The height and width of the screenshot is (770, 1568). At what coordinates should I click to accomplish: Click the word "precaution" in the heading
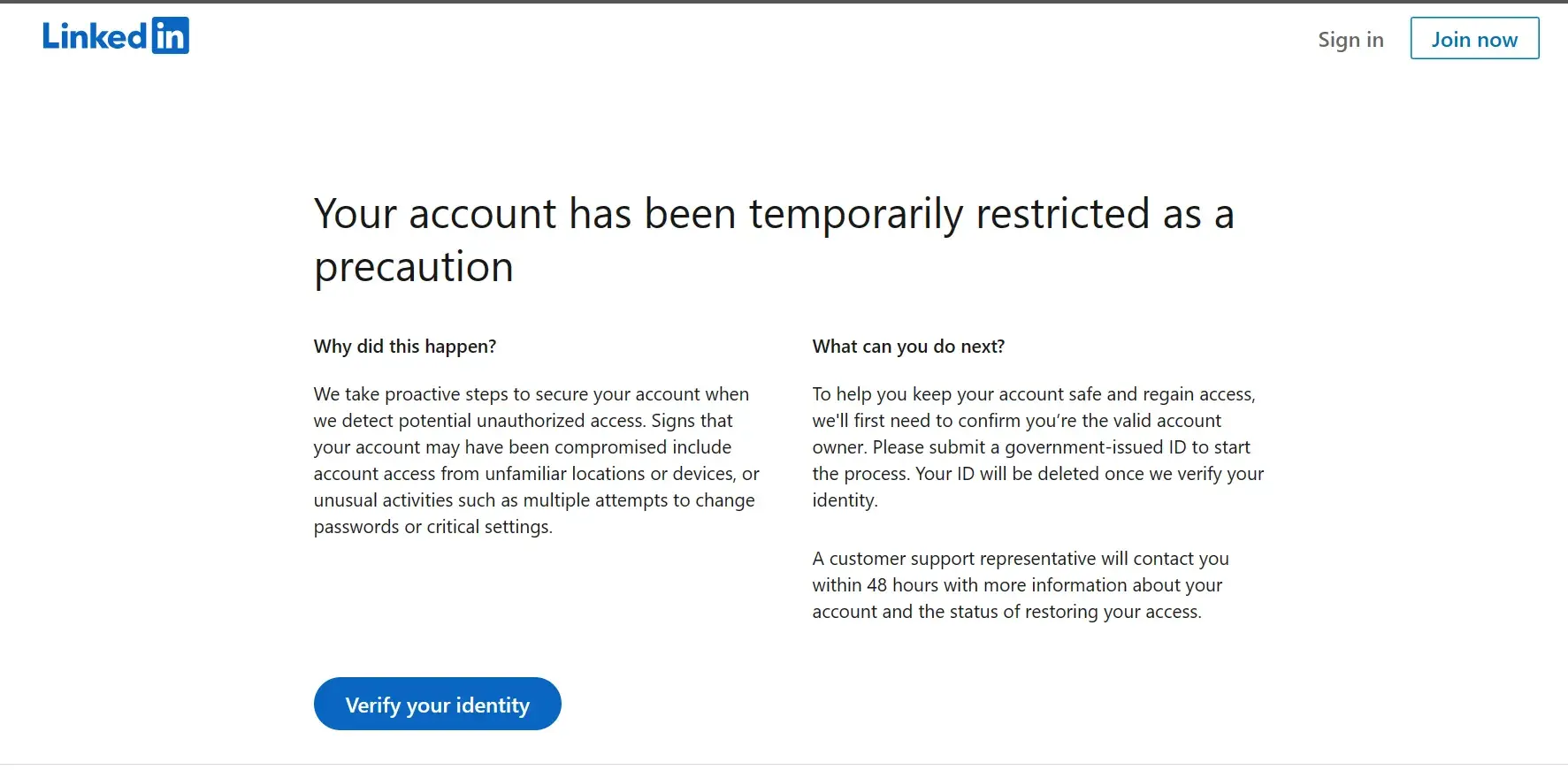414,267
